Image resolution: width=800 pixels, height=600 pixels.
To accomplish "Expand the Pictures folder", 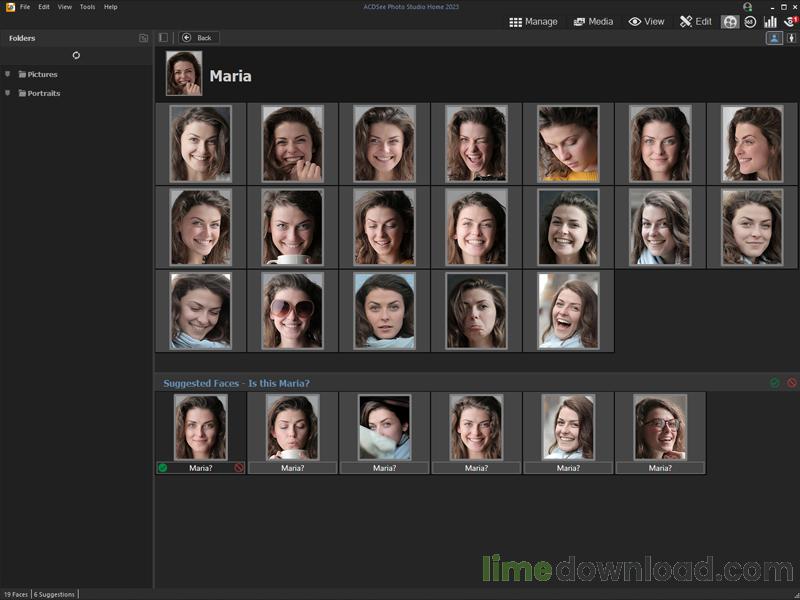I will pos(8,74).
